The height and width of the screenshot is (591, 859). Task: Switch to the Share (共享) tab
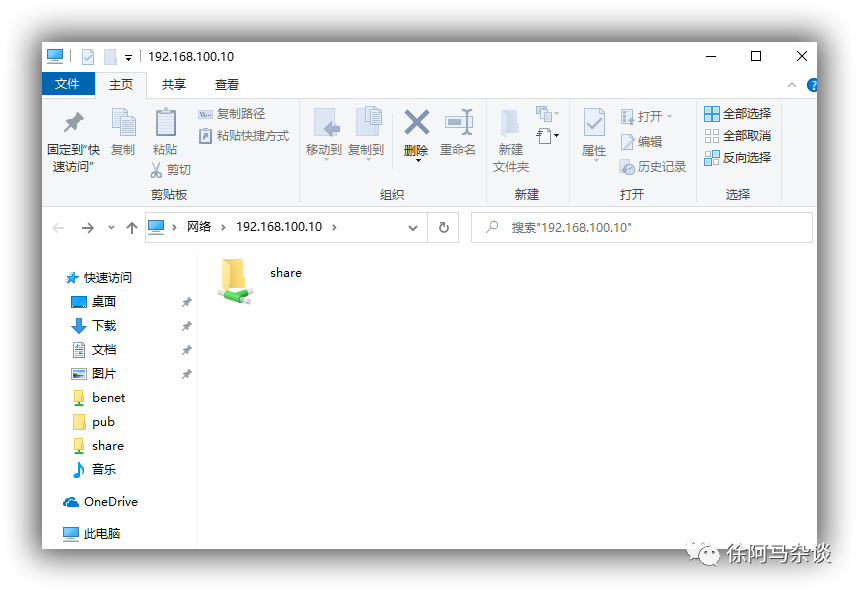click(174, 85)
